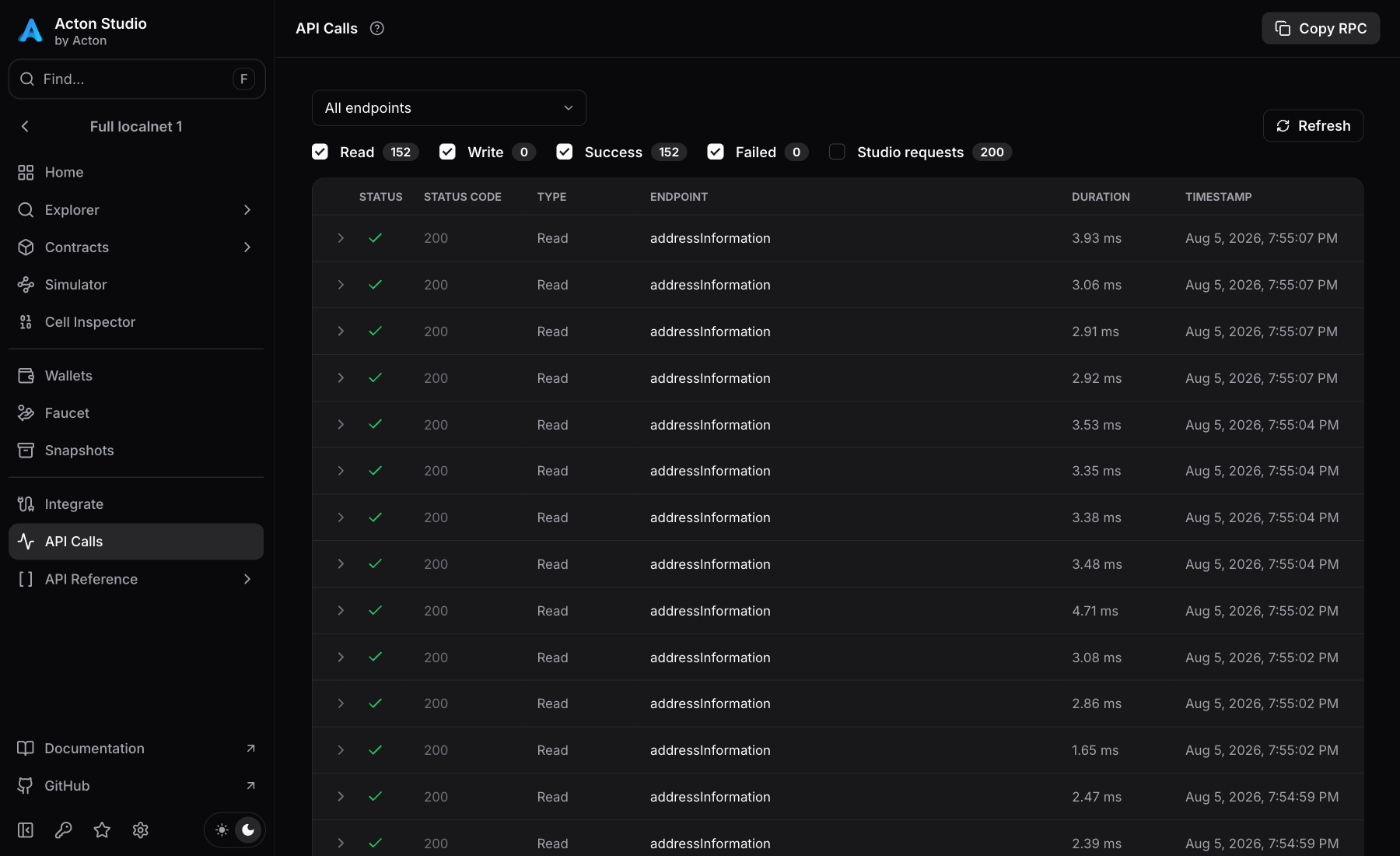The height and width of the screenshot is (856, 1400).
Task: Click the DURATION column header
Action: [x=1101, y=197]
